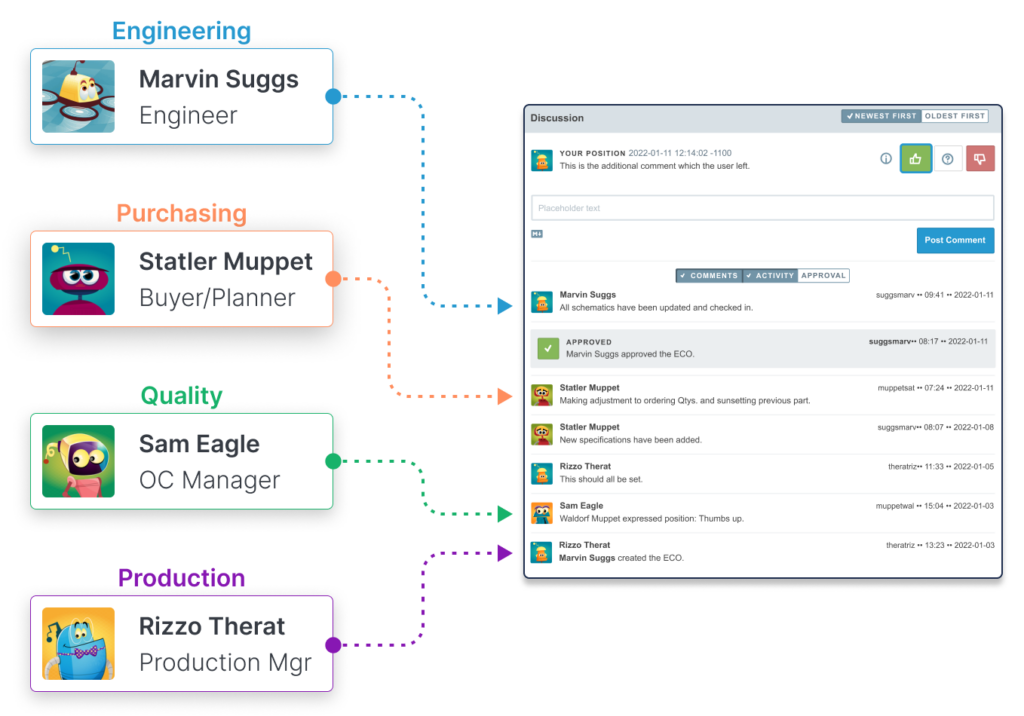This screenshot has height=716, width=1024.
Task: Toggle the Activity filter
Action: 770,276
